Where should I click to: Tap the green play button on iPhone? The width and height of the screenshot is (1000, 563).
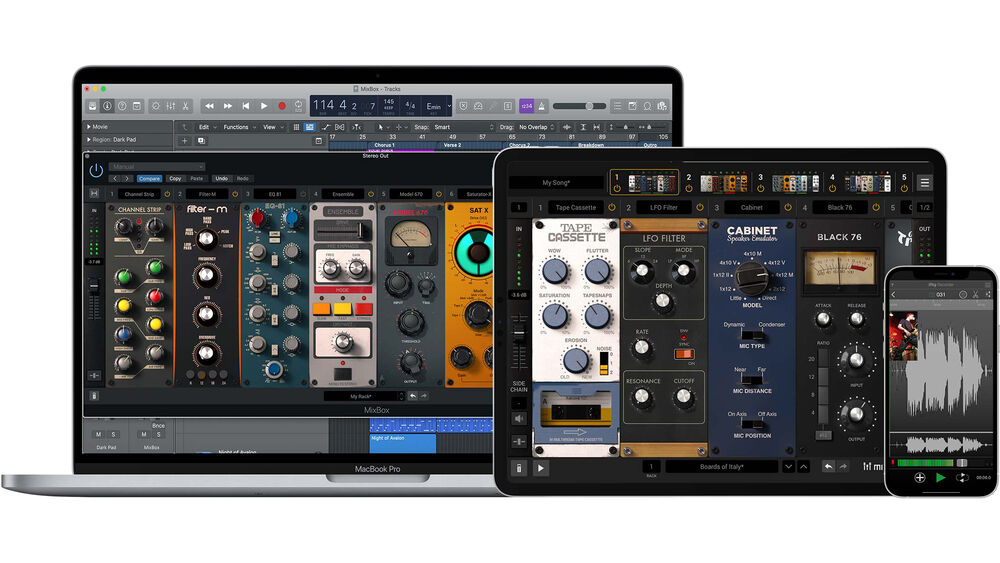[940, 478]
